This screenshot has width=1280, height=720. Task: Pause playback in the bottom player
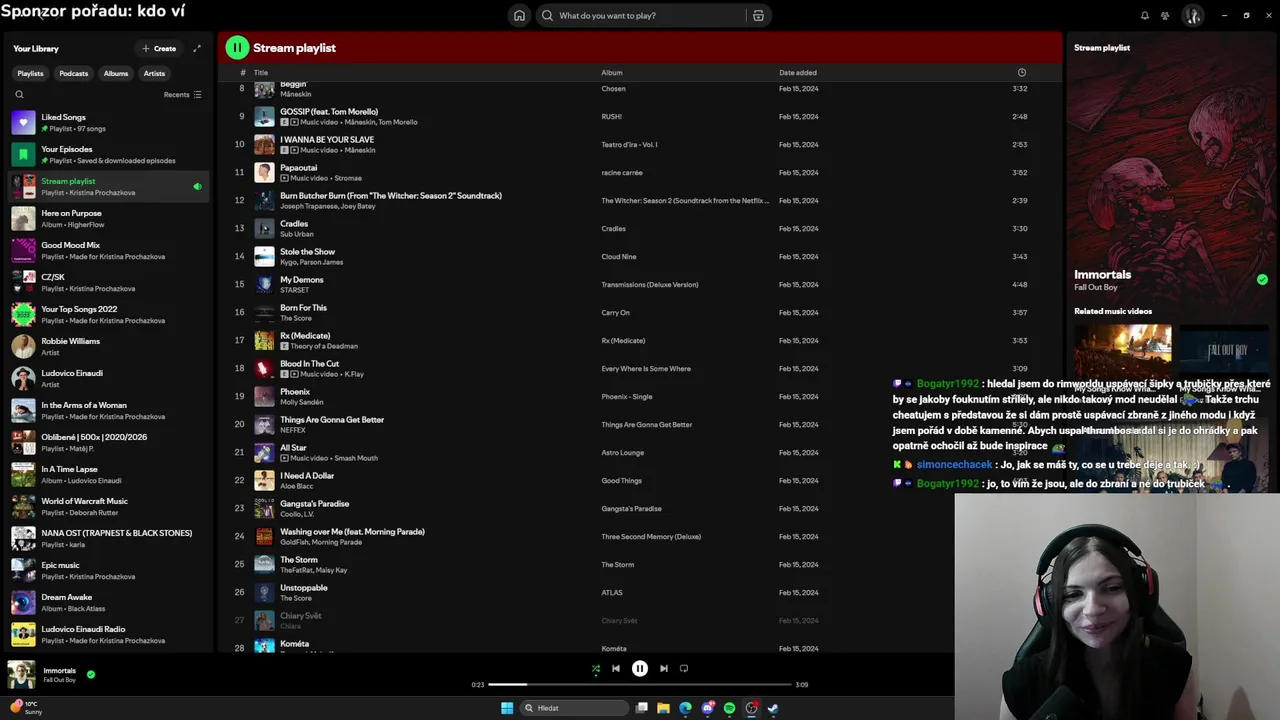(x=640, y=669)
